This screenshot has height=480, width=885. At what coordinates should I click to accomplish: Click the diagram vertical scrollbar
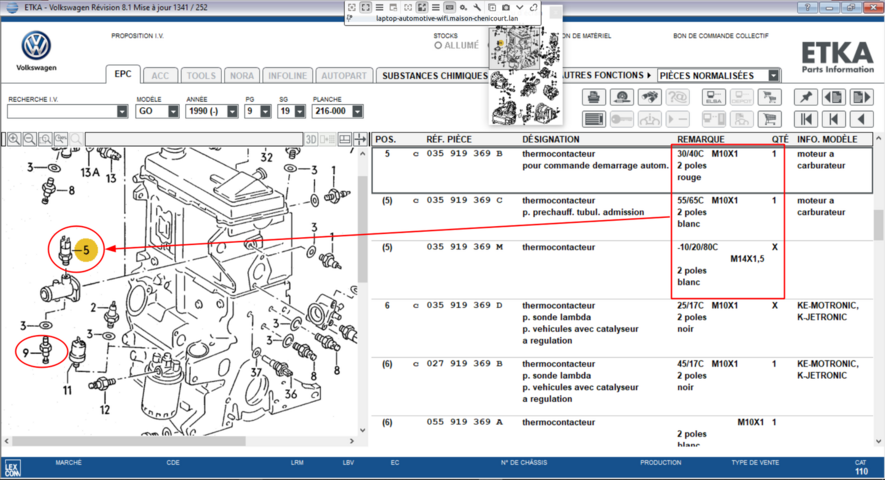pos(362,229)
